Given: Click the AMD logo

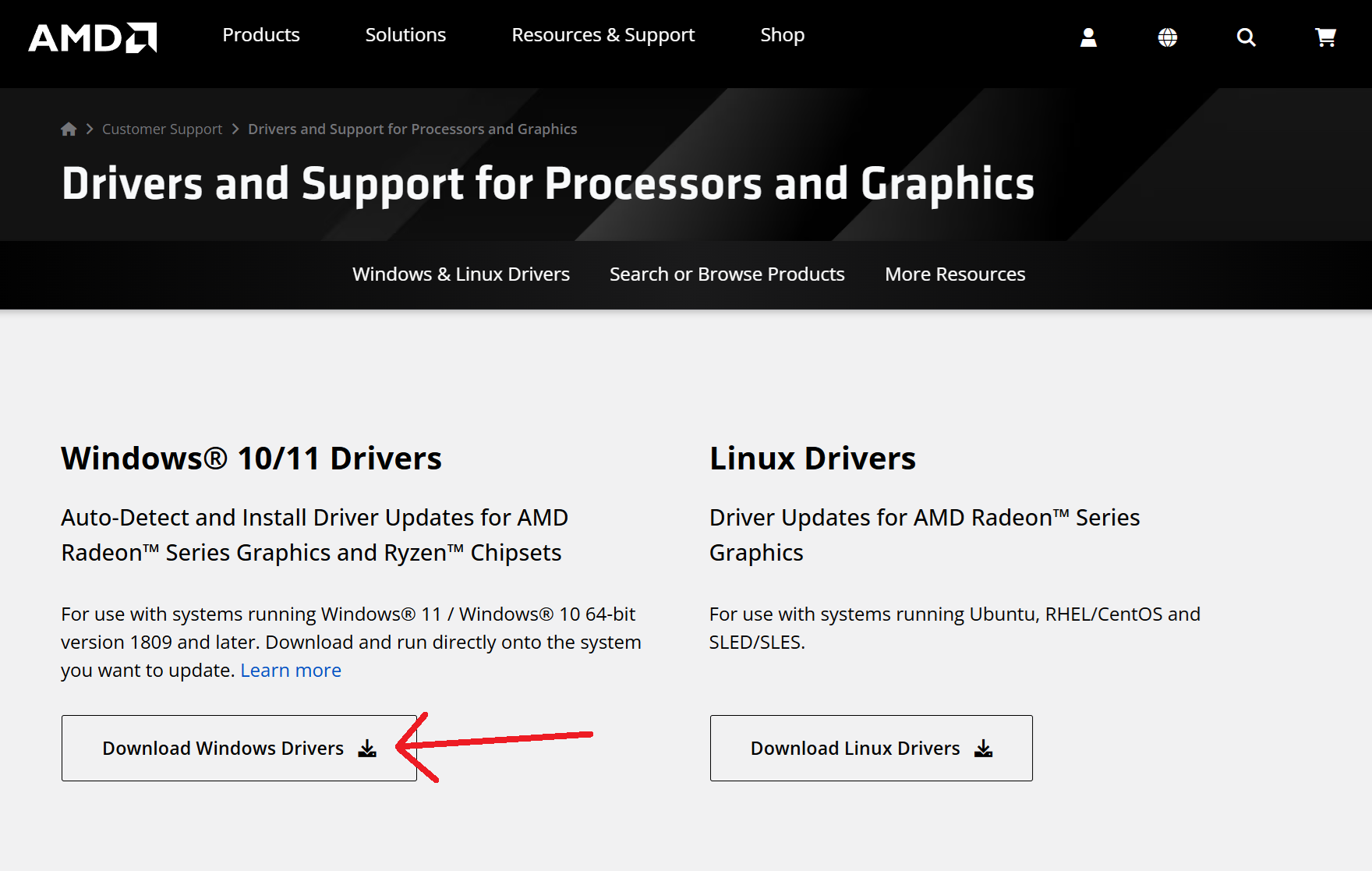Looking at the screenshot, I should pyautogui.click(x=93, y=37).
